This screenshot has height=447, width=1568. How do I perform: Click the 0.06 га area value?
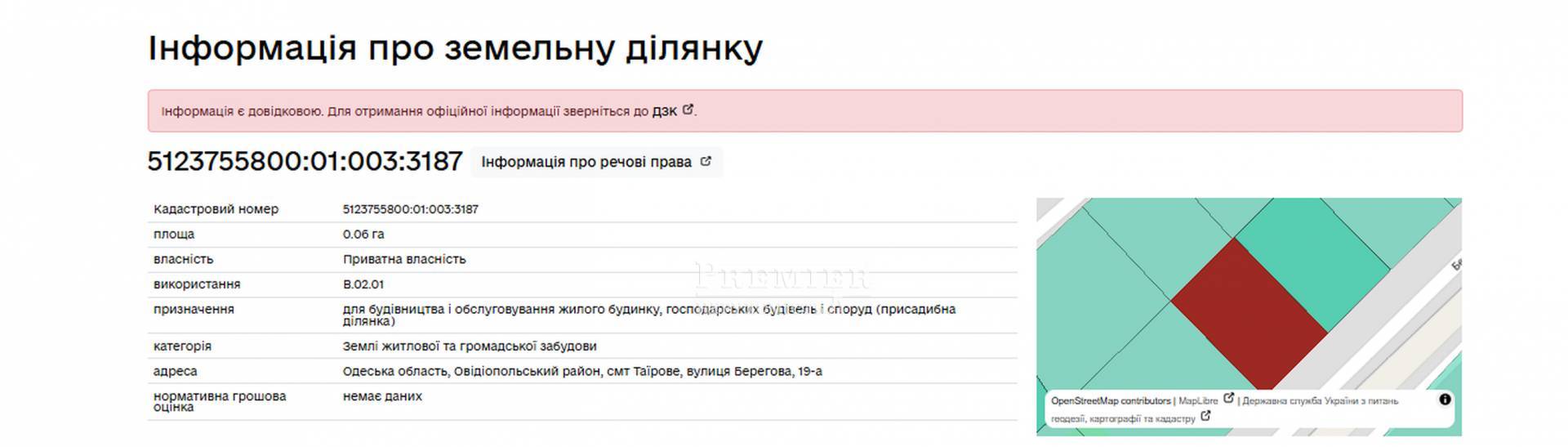pyautogui.click(x=363, y=235)
